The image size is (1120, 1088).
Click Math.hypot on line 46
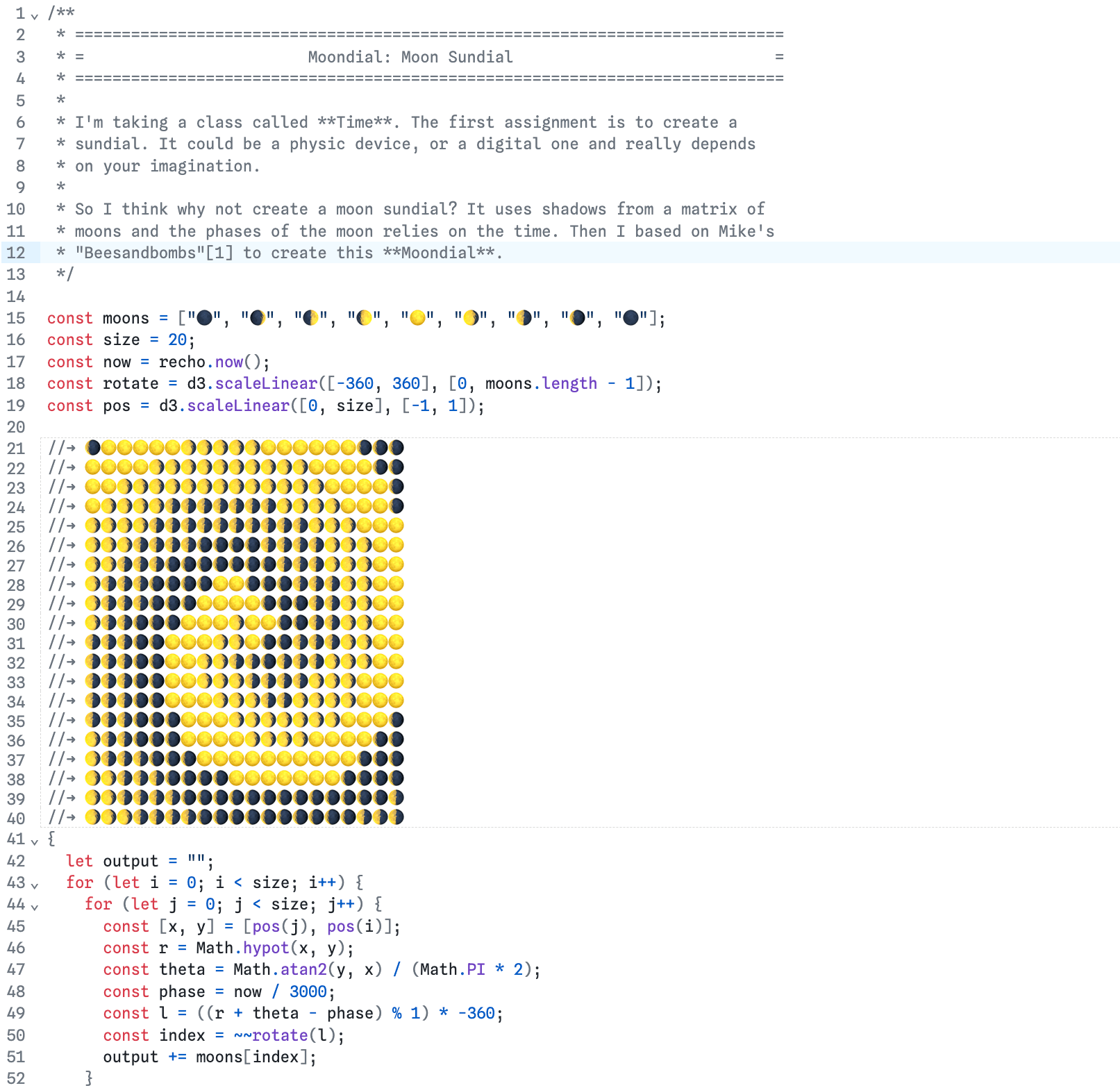tap(242, 948)
